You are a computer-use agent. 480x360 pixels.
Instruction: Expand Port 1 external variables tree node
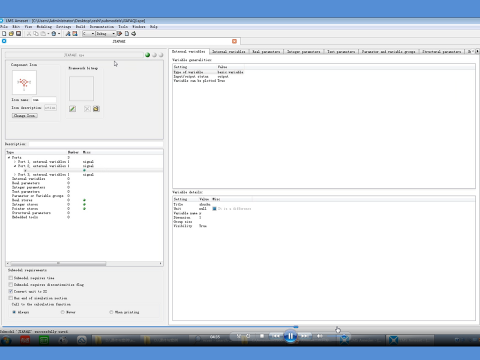click(x=15, y=162)
